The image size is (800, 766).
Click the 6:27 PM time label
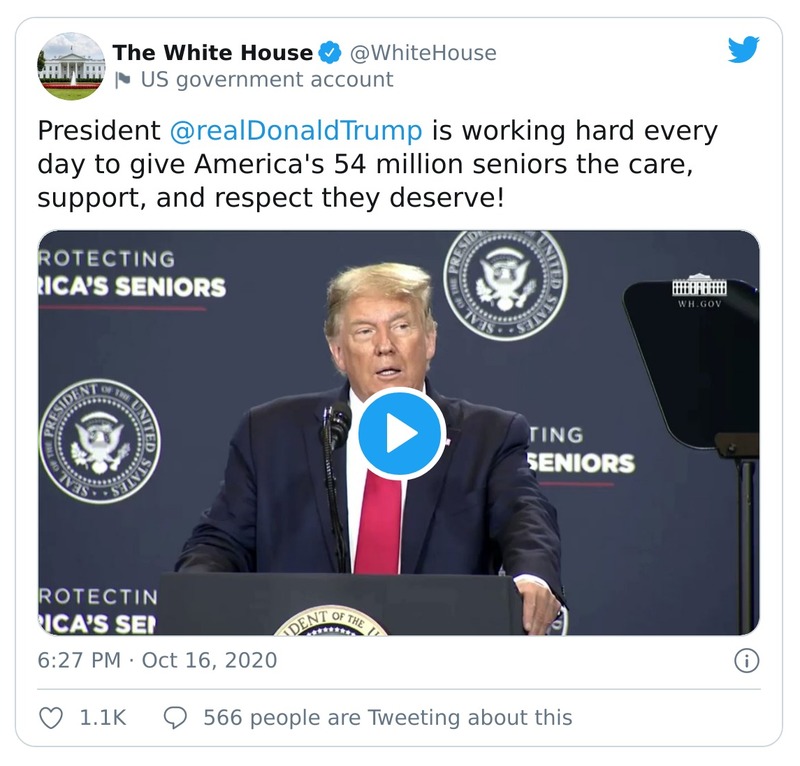coord(77,662)
